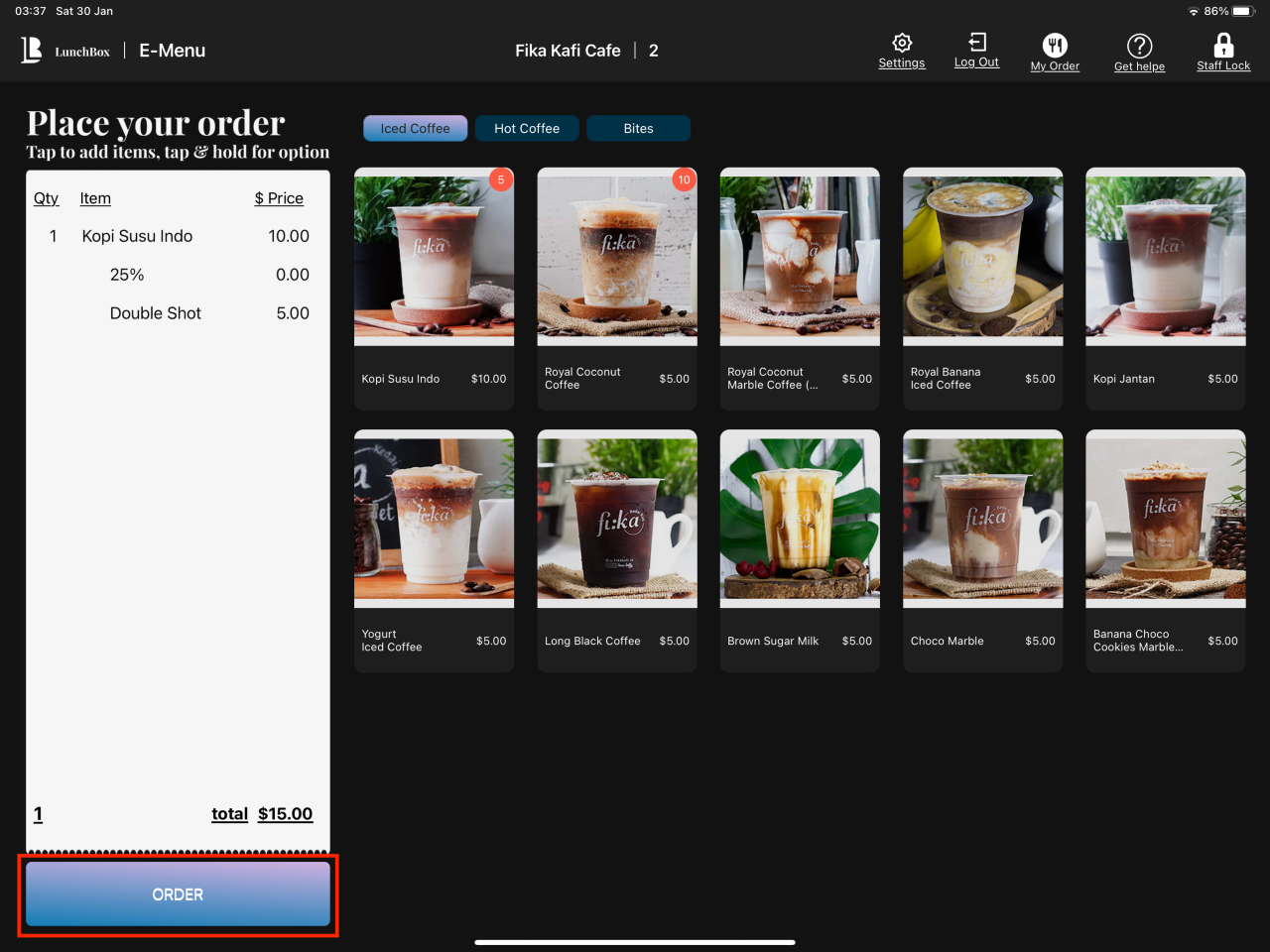Tap the 10.00 price in the order list
Viewport: 1270px width, 952px height.
coord(289,236)
